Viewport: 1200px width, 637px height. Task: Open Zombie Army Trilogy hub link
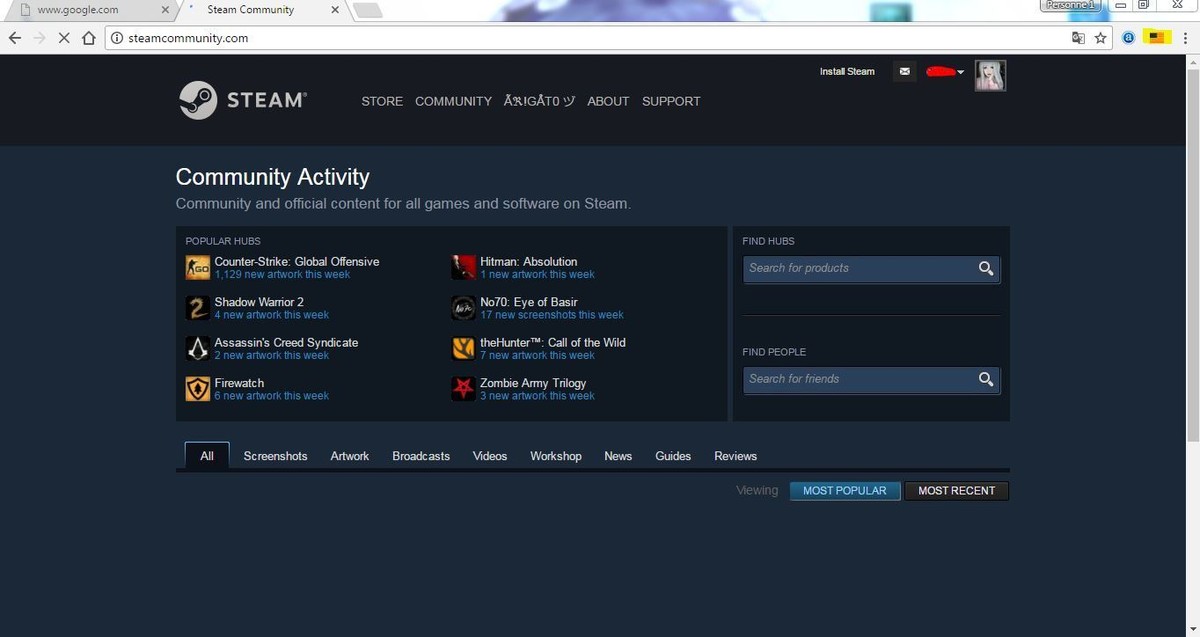533,383
